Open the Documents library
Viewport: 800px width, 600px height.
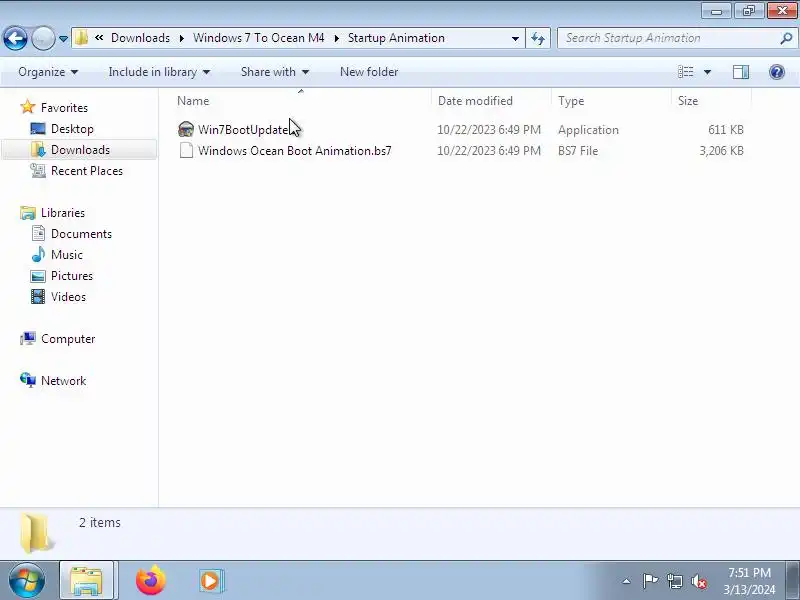pos(81,234)
